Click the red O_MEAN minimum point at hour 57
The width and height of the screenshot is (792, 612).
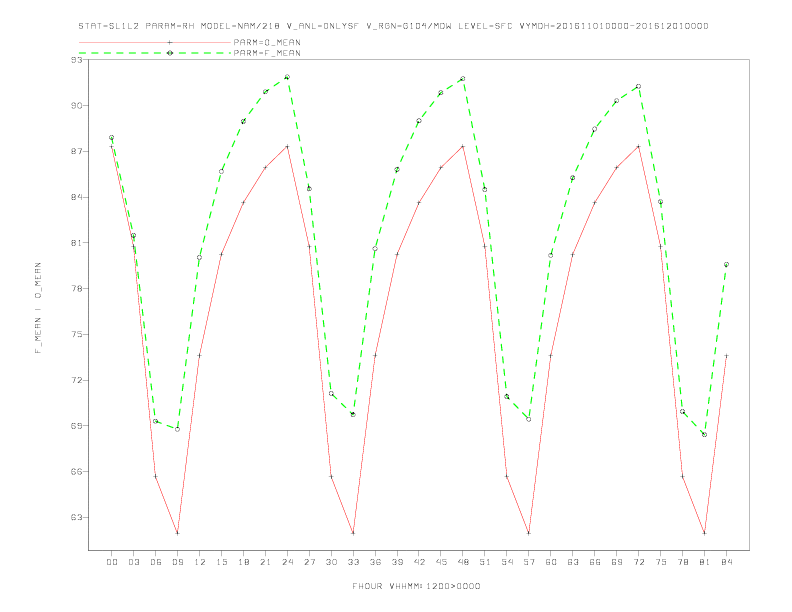[529, 533]
